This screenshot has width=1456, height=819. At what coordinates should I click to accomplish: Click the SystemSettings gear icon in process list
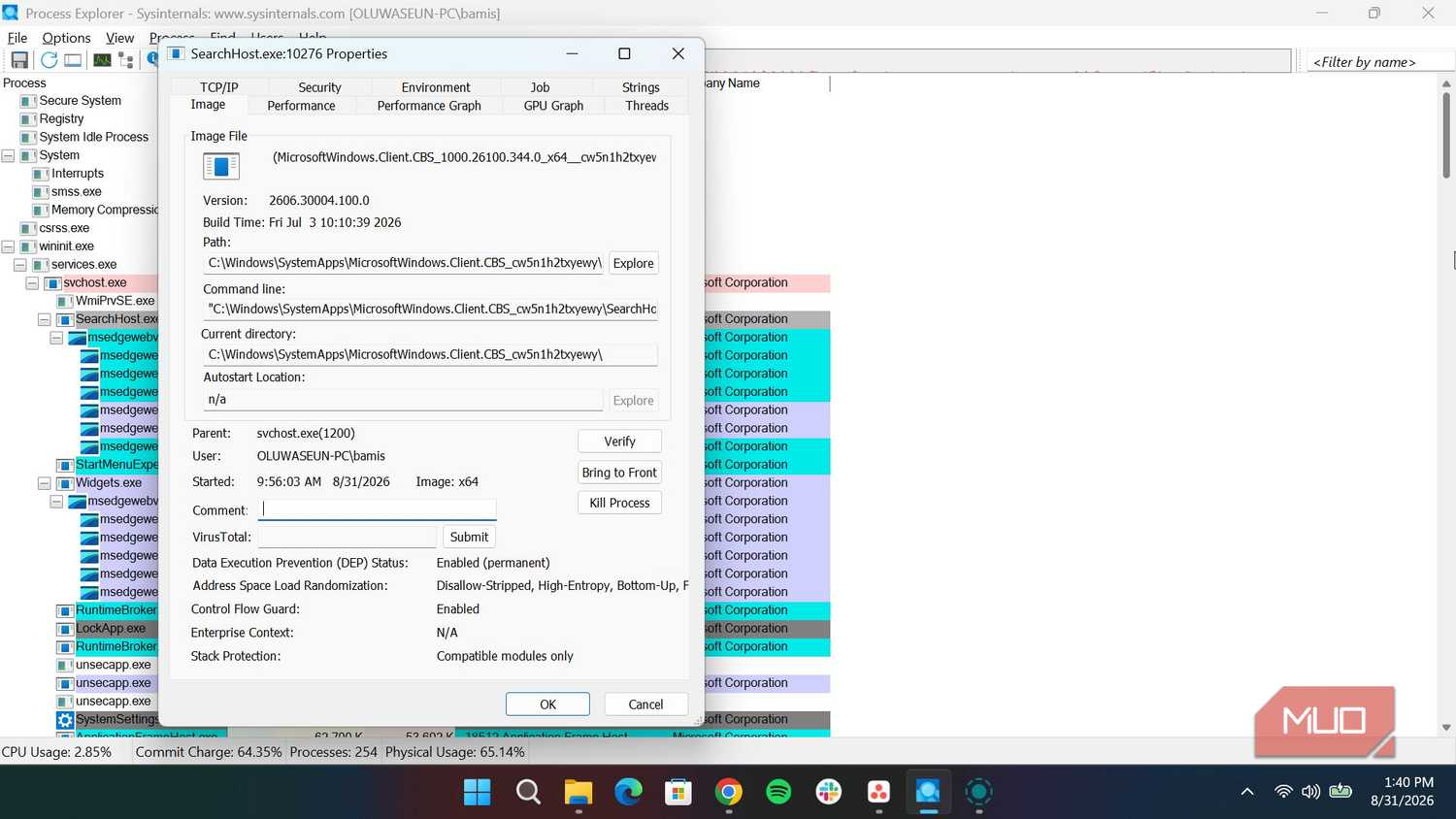click(65, 720)
